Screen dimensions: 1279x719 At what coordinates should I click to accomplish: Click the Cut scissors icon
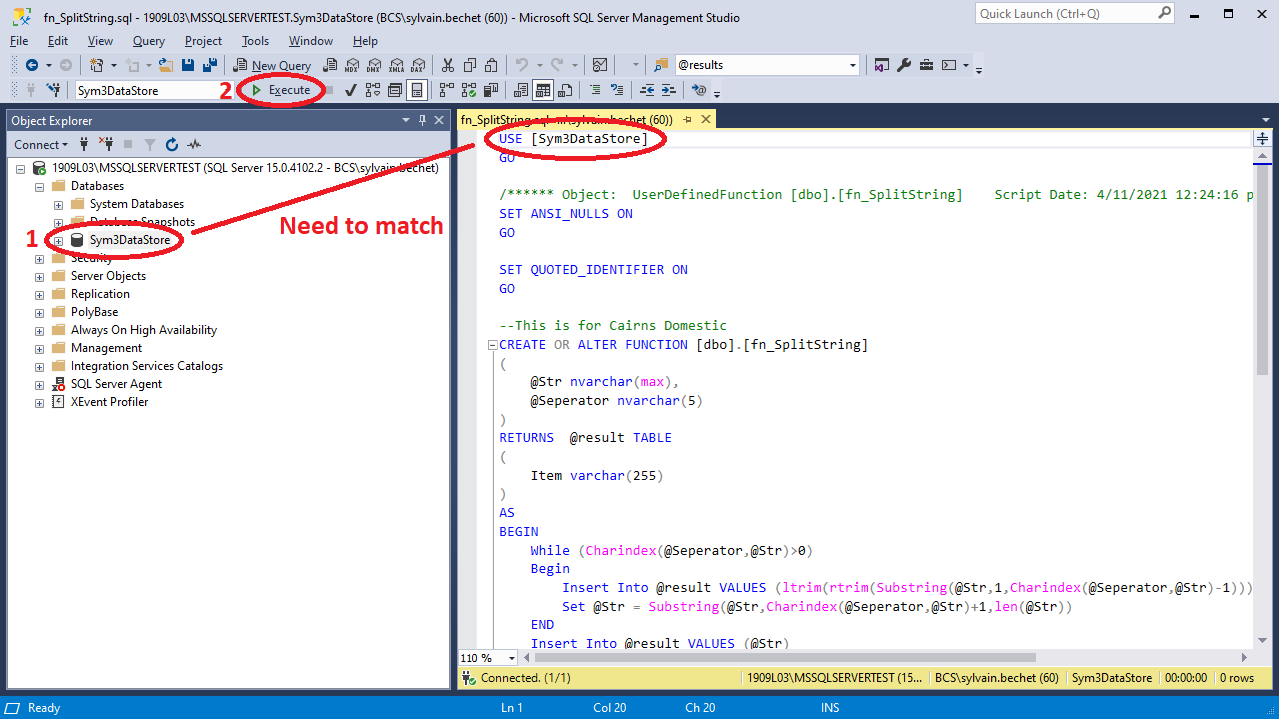[x=447, y=65]
